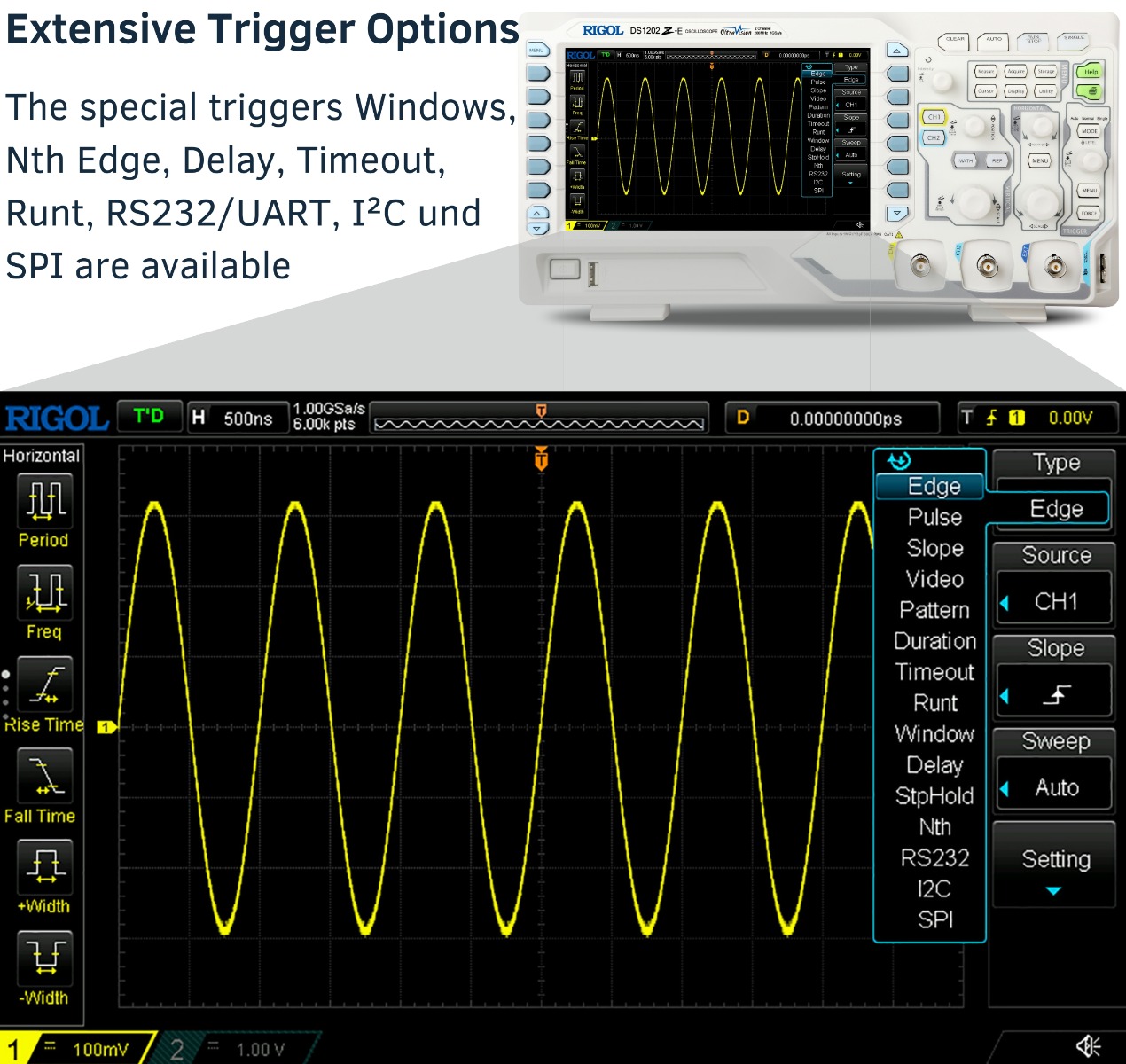Select Edge in the enlarged trigger type list
Screen dimensions: 1126x1064
tap(930, 486)
